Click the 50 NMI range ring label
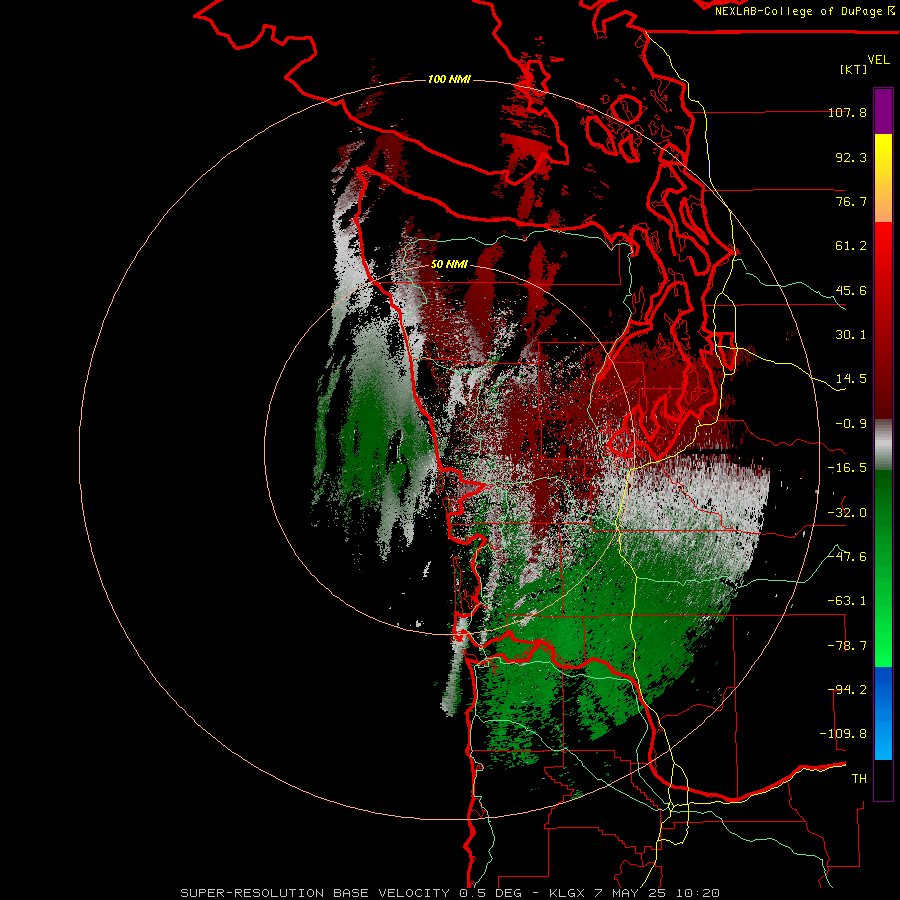 point(449,264)
